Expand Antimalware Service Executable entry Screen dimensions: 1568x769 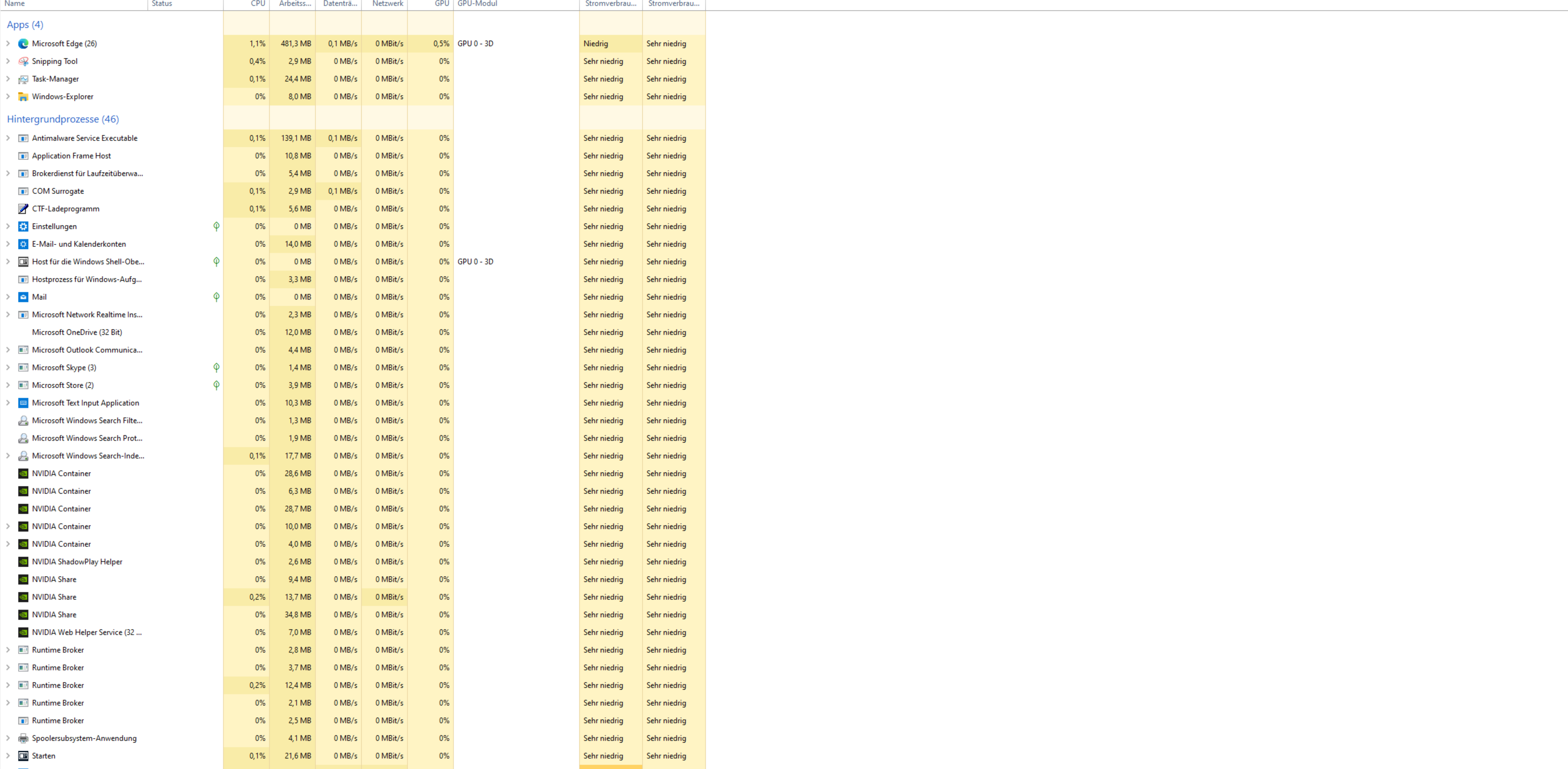tap(8, 138)
